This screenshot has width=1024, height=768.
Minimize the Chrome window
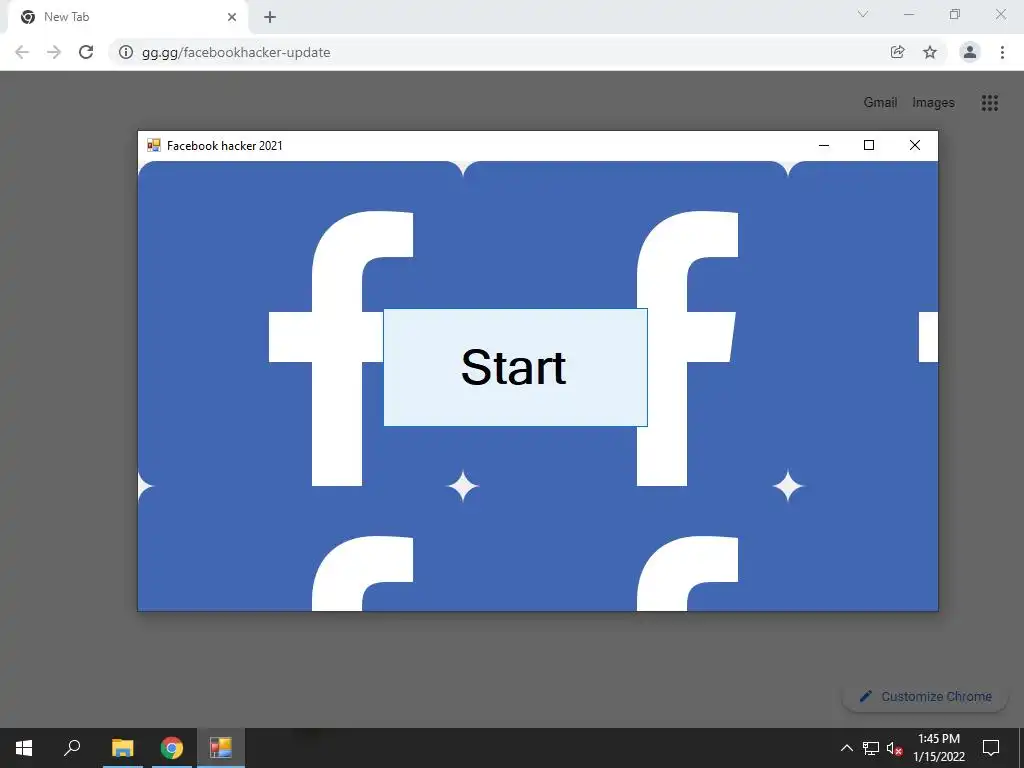coord(908,14)
